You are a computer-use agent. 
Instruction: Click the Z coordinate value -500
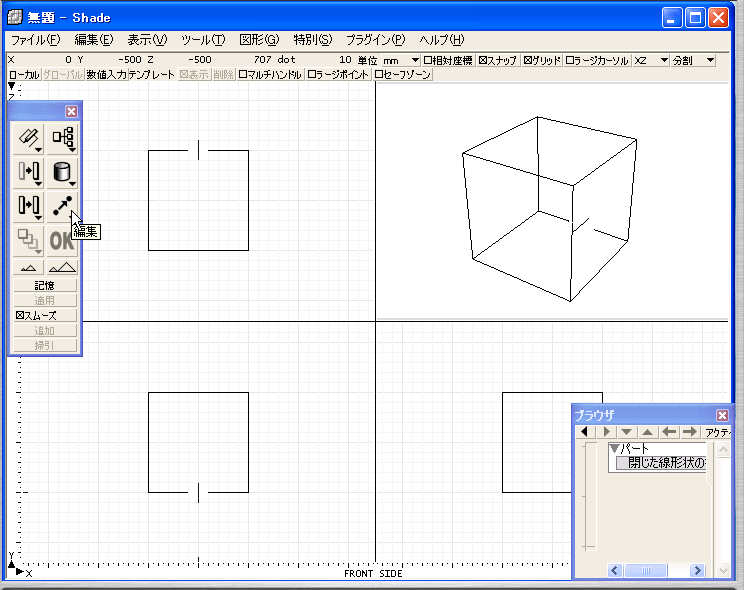[200, 60]
